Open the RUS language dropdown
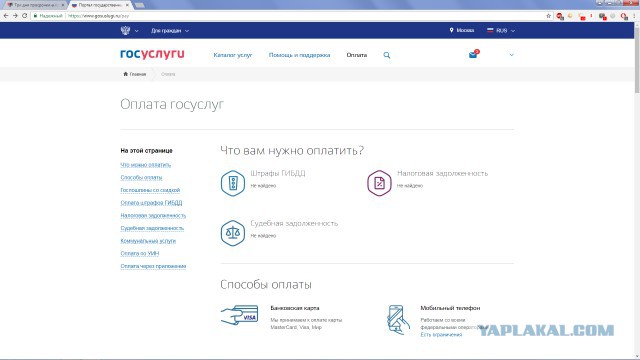Viewport: 640px width, 360px height. pos(501,31)
